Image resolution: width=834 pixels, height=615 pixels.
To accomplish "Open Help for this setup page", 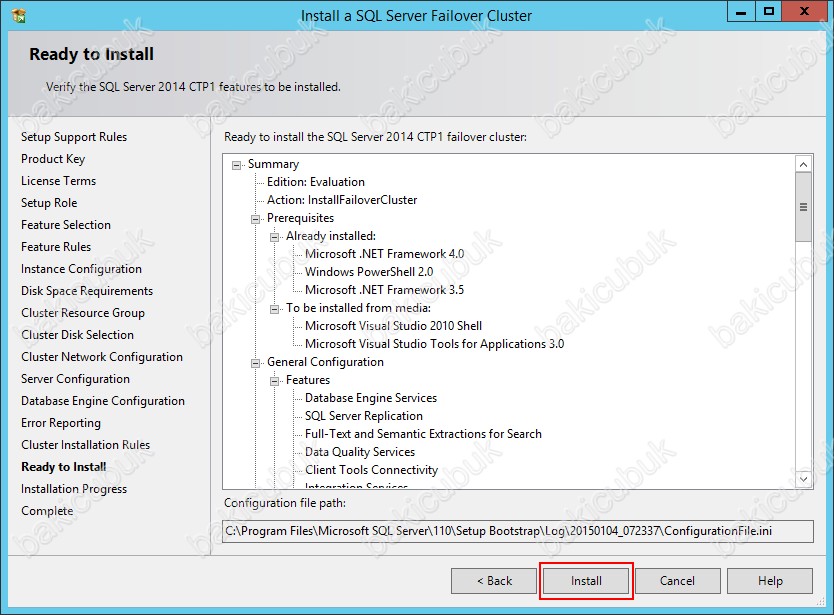I will click(x=770, y=581).
